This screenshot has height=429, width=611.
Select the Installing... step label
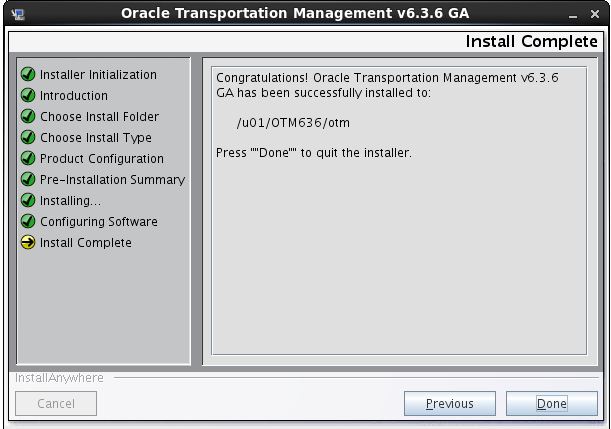71,201
